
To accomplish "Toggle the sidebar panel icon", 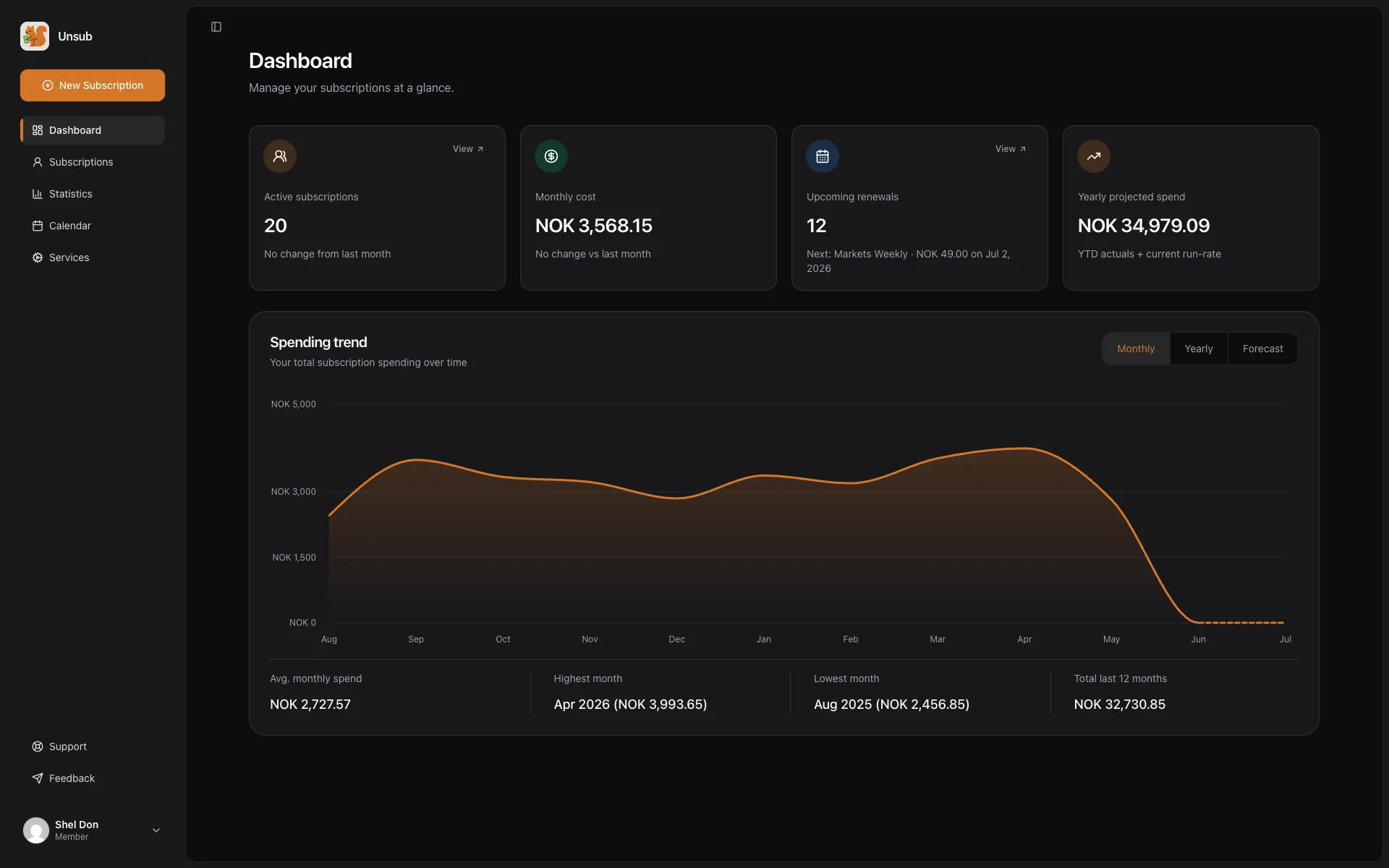I will coord(216,27).
